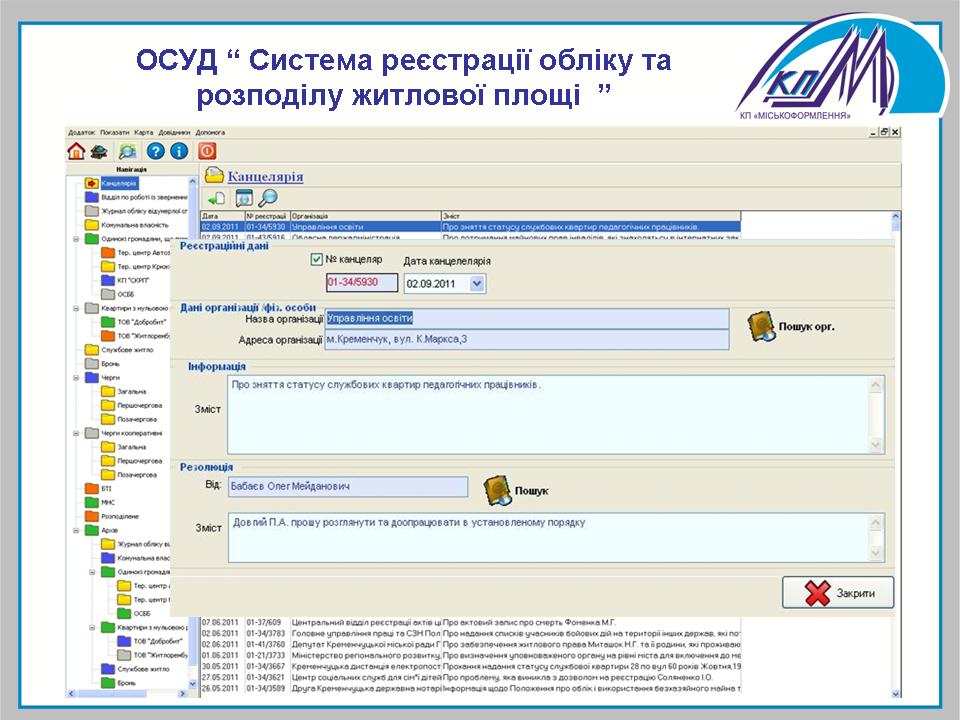Open the Дата канцелярія date dropdown
This screenshot has height=720, width=960.
476,284
